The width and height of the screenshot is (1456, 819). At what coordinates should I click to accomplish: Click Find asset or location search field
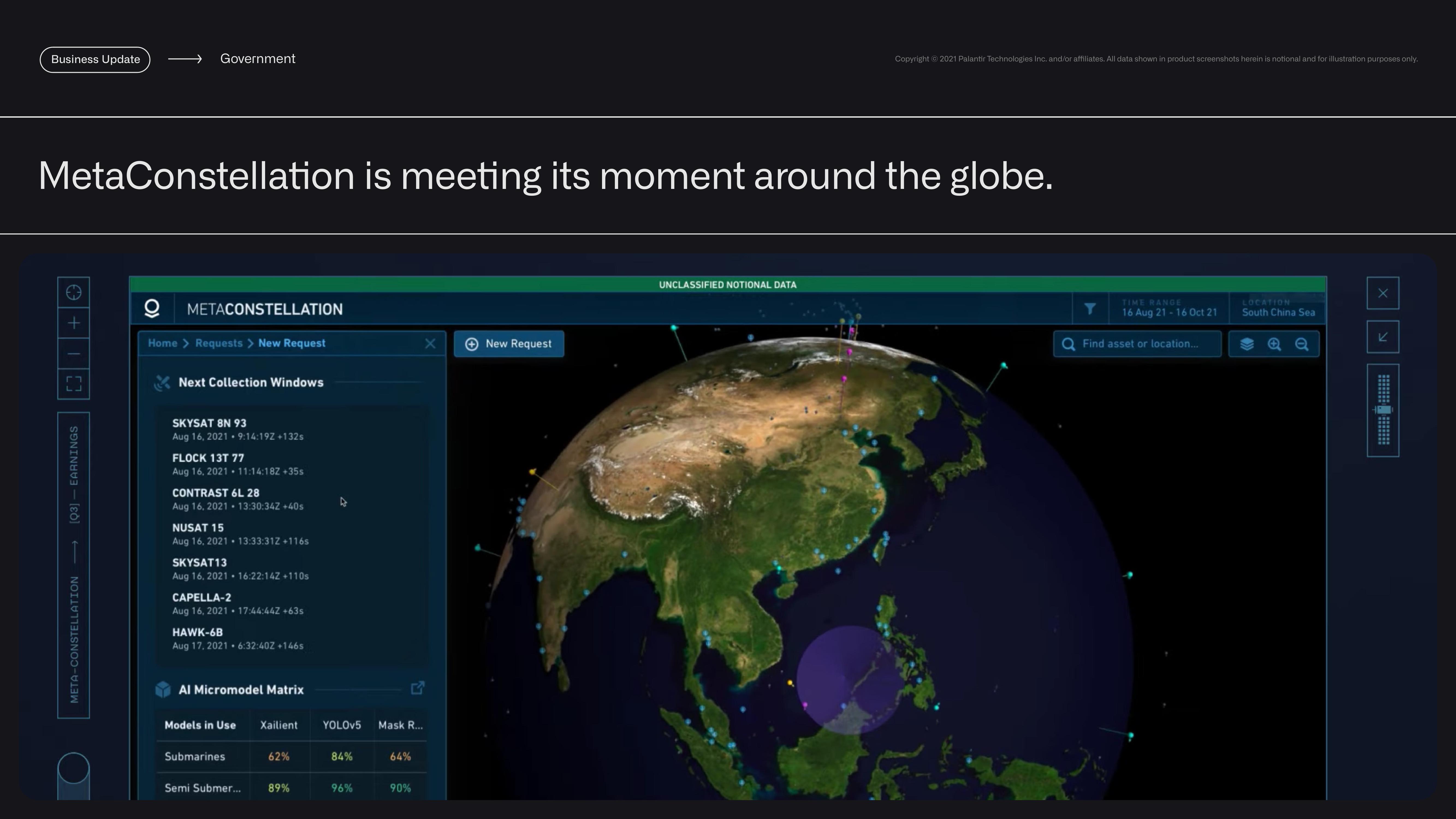pos(1139,343)
